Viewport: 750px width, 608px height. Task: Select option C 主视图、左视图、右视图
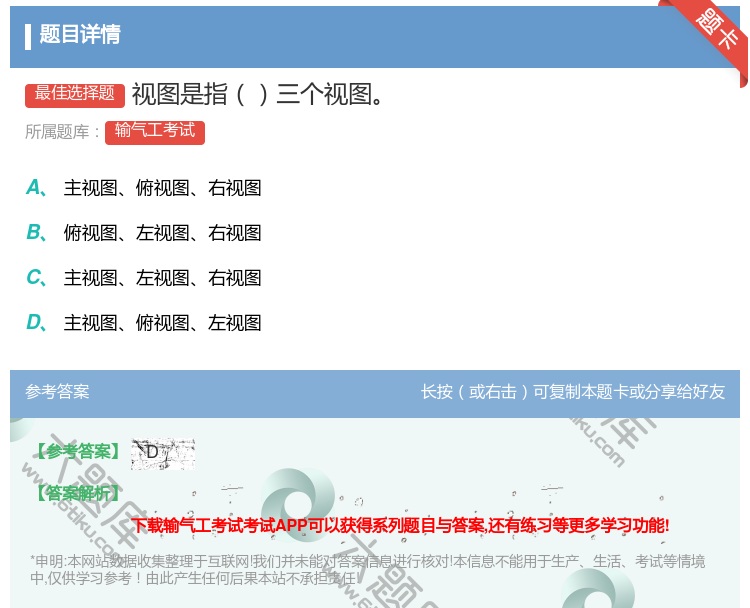(143, 277)
